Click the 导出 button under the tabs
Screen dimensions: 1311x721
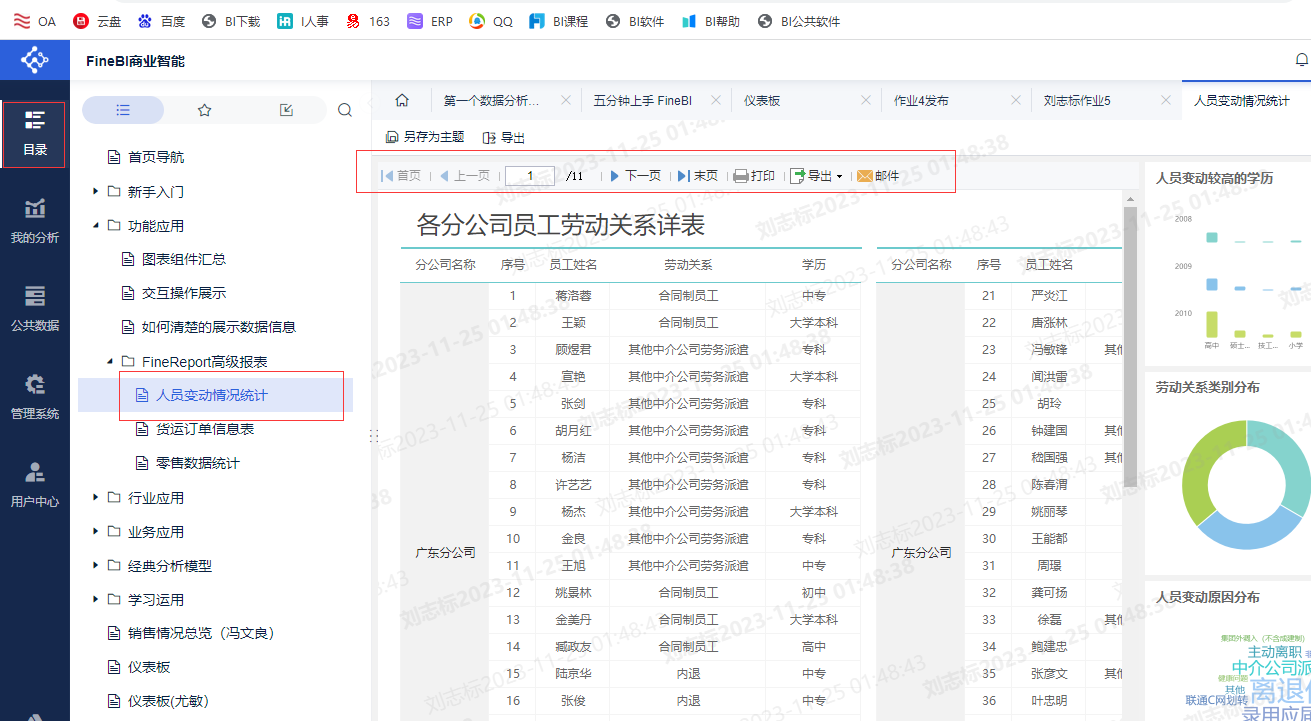[503, 137]
